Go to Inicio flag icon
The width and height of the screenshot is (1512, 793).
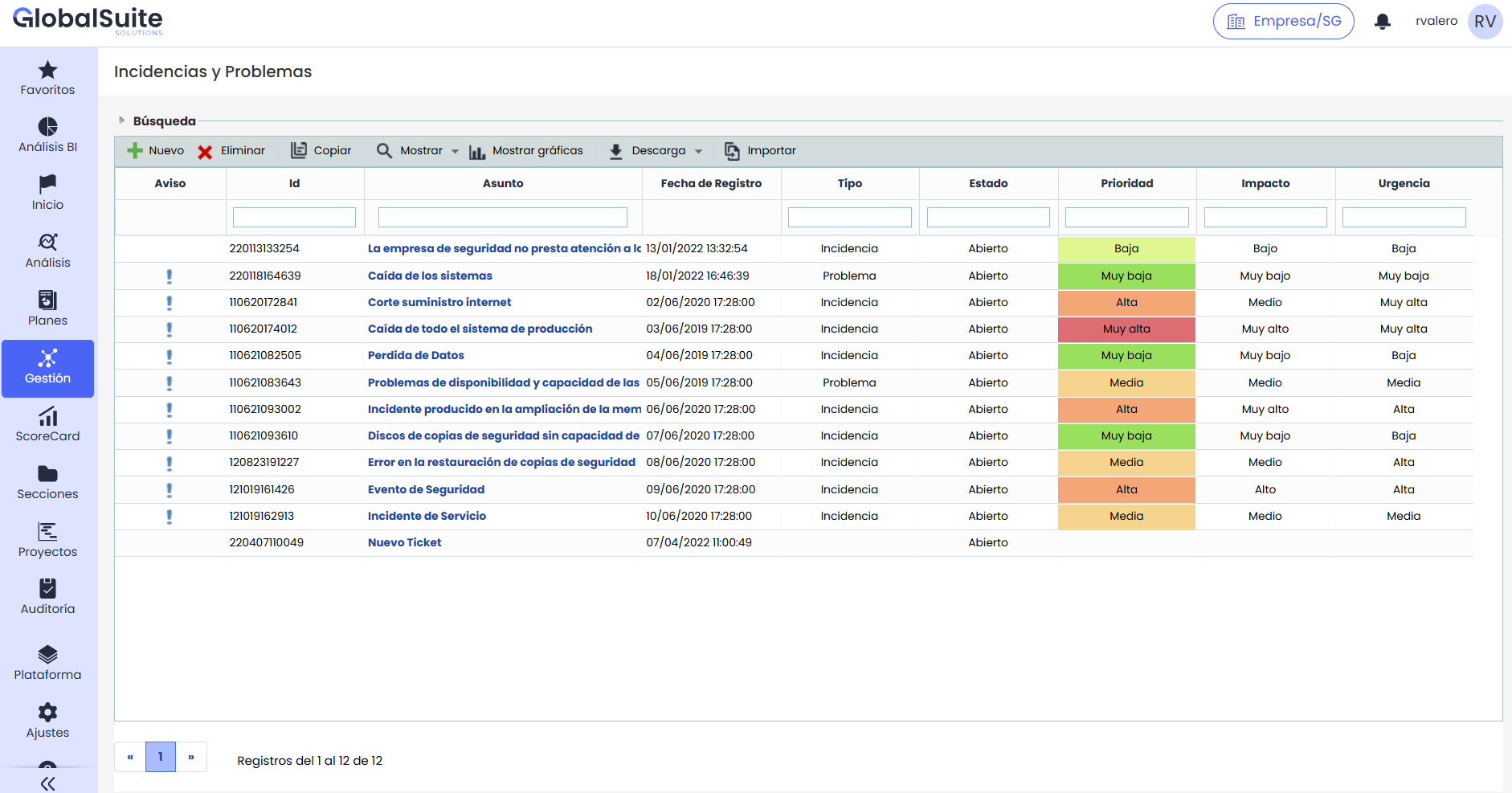point(47,184)
